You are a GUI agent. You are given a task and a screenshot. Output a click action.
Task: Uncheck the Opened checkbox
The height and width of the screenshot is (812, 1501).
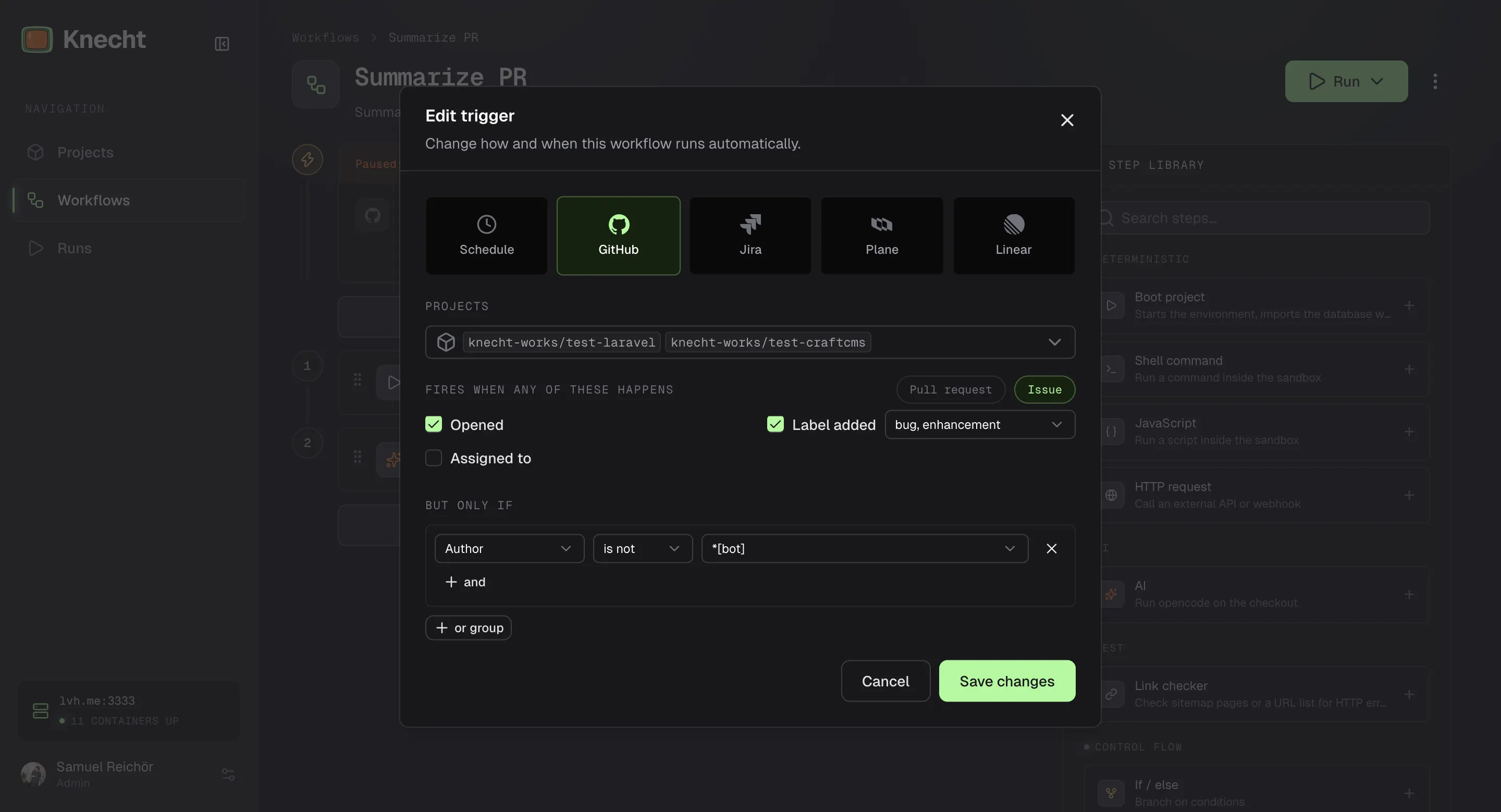coord(434,424)
